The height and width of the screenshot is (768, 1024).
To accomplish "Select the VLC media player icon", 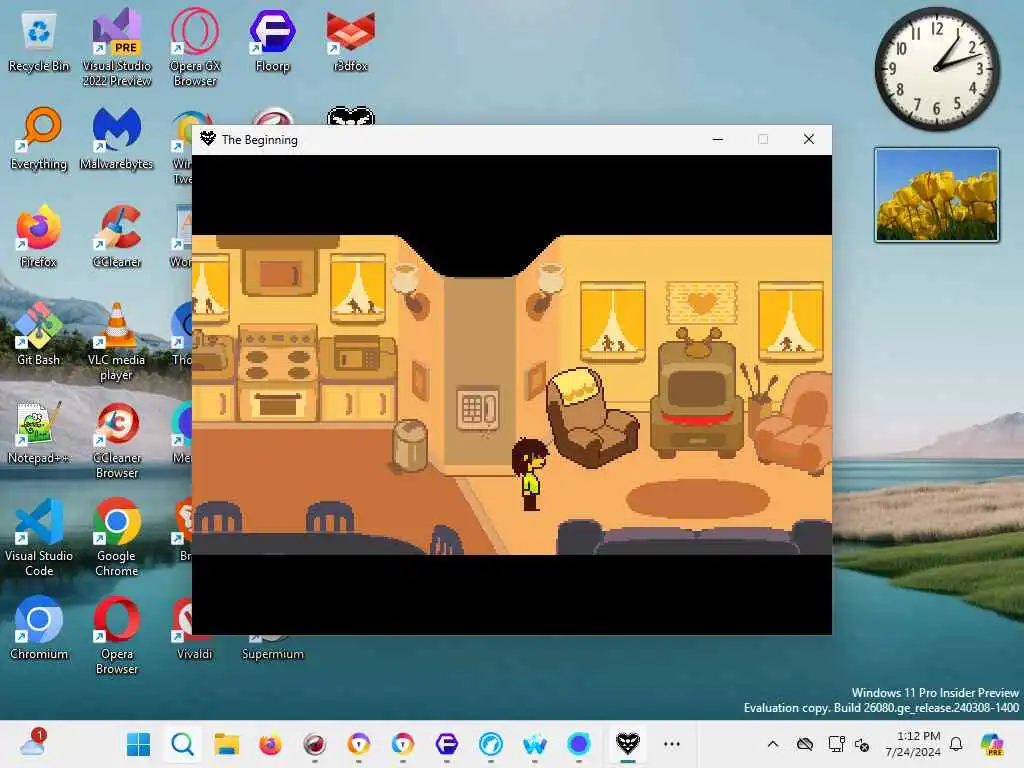I will tap(116, 342).
